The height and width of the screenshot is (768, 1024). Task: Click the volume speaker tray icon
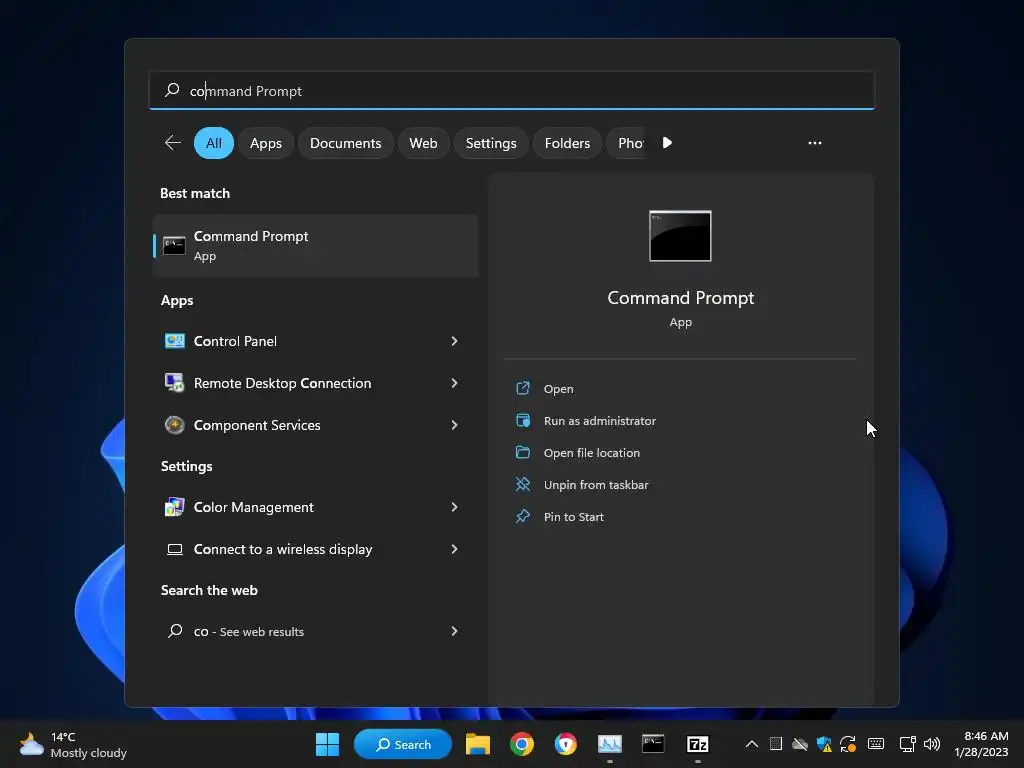(932, 744)
